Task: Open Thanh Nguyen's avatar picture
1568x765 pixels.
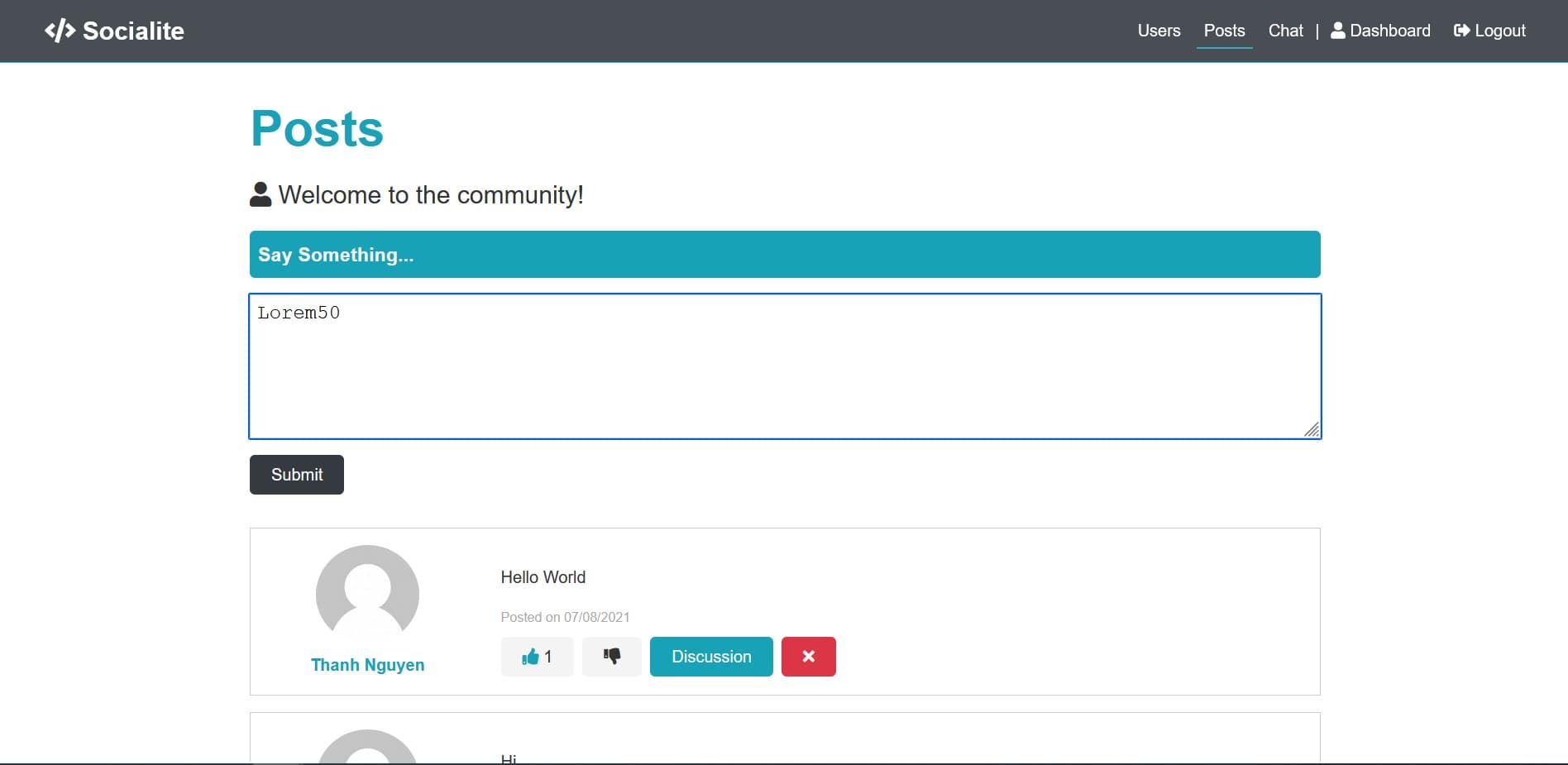Action: click(367, 595)
